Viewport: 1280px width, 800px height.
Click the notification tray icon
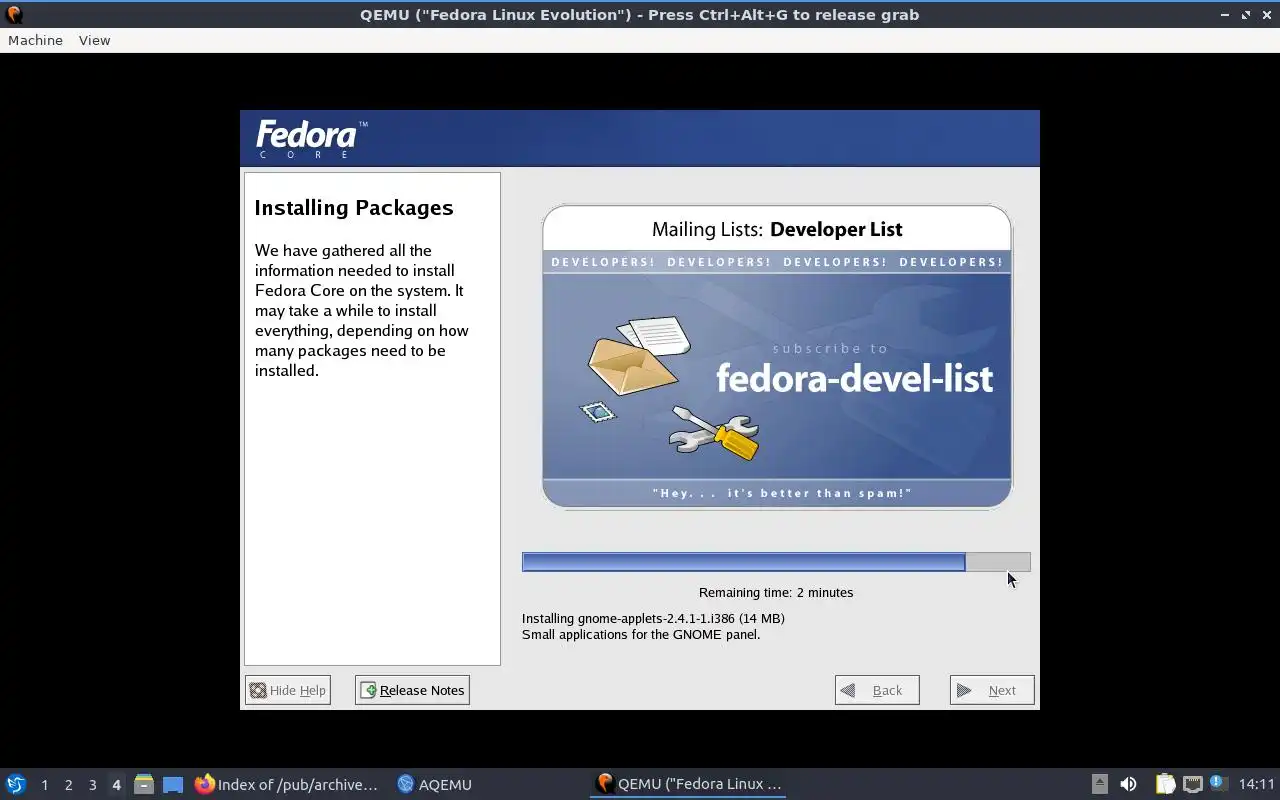1217,783
